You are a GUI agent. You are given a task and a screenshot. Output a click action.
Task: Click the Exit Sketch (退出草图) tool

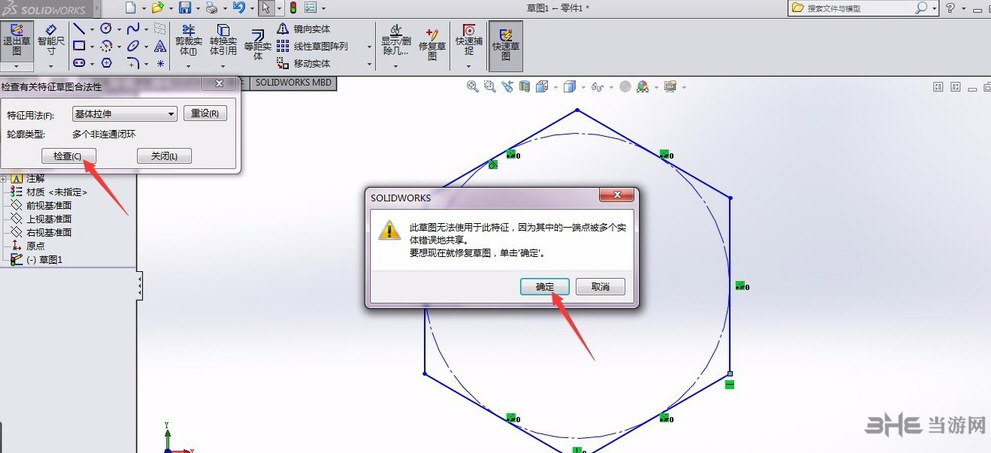coord(17,40)
